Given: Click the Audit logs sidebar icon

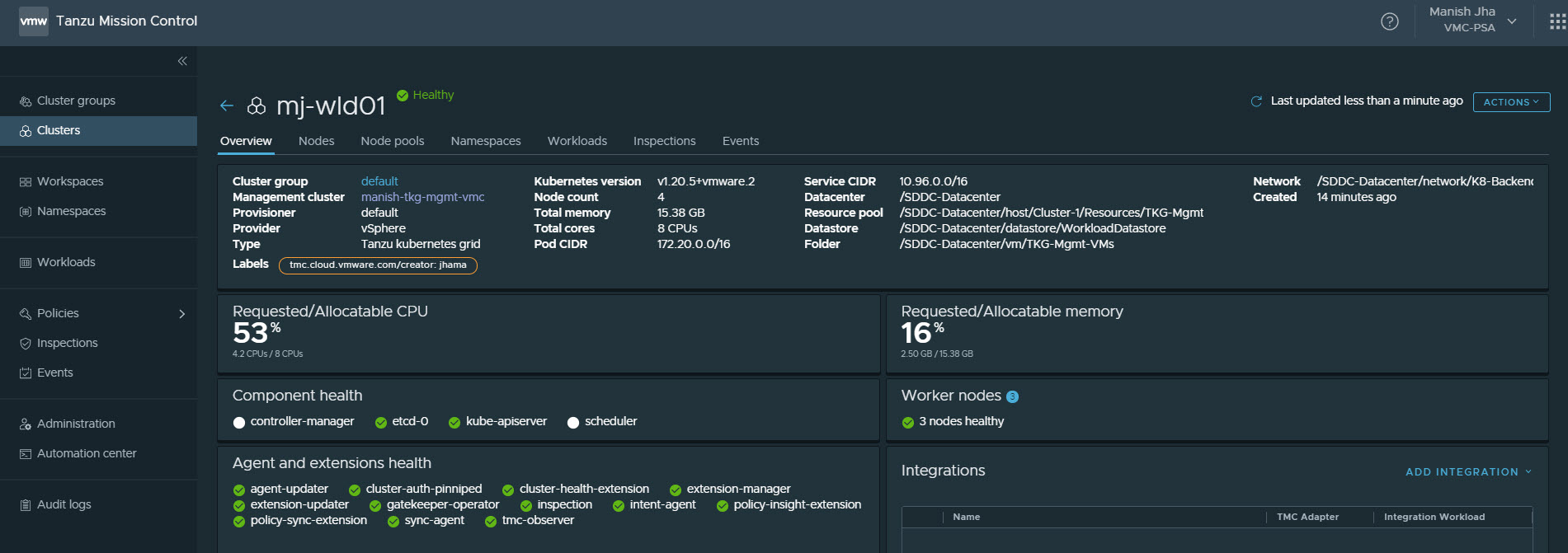Looking at the screenshot, I should (26, 505).
